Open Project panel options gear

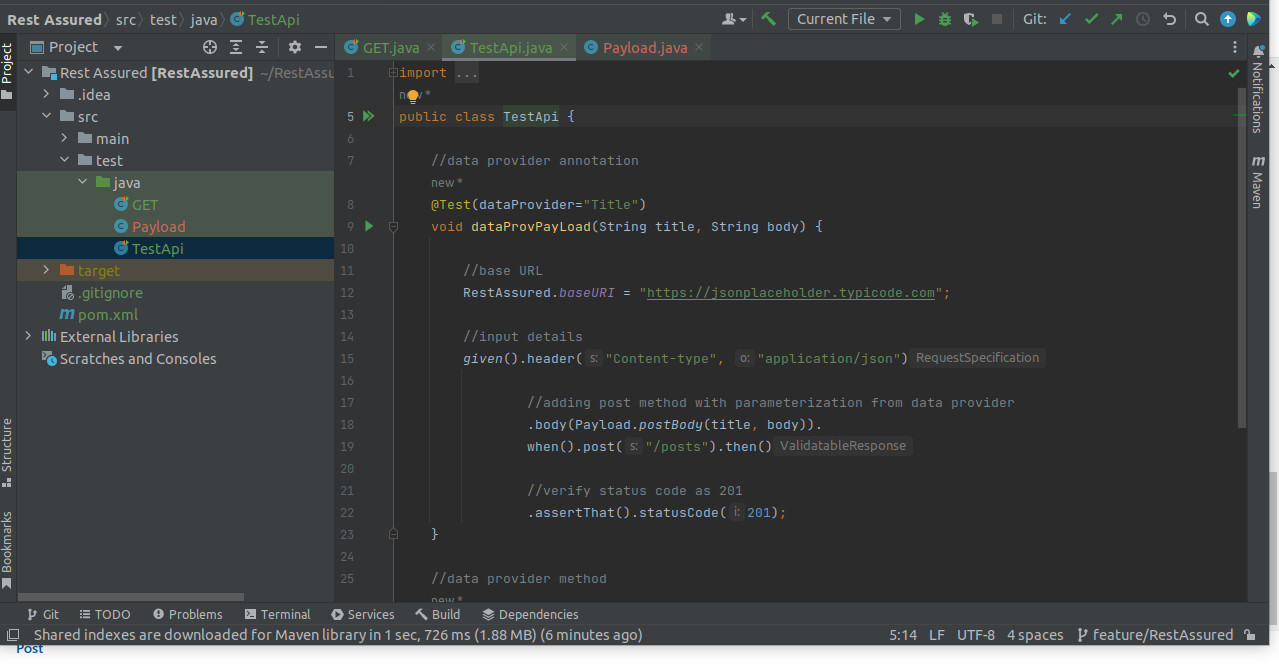[x=295, y=47]
